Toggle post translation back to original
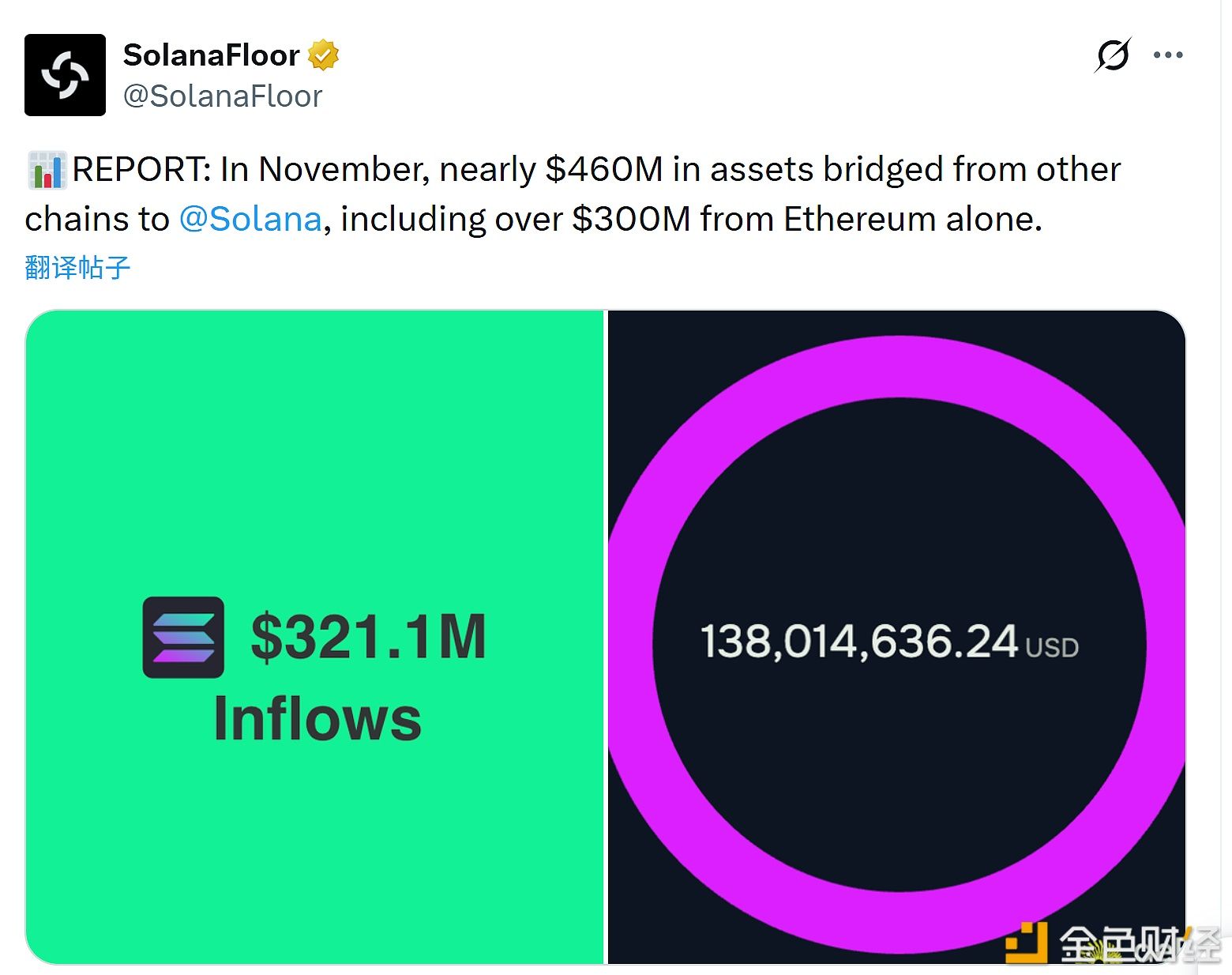 [x=76, y=268]
